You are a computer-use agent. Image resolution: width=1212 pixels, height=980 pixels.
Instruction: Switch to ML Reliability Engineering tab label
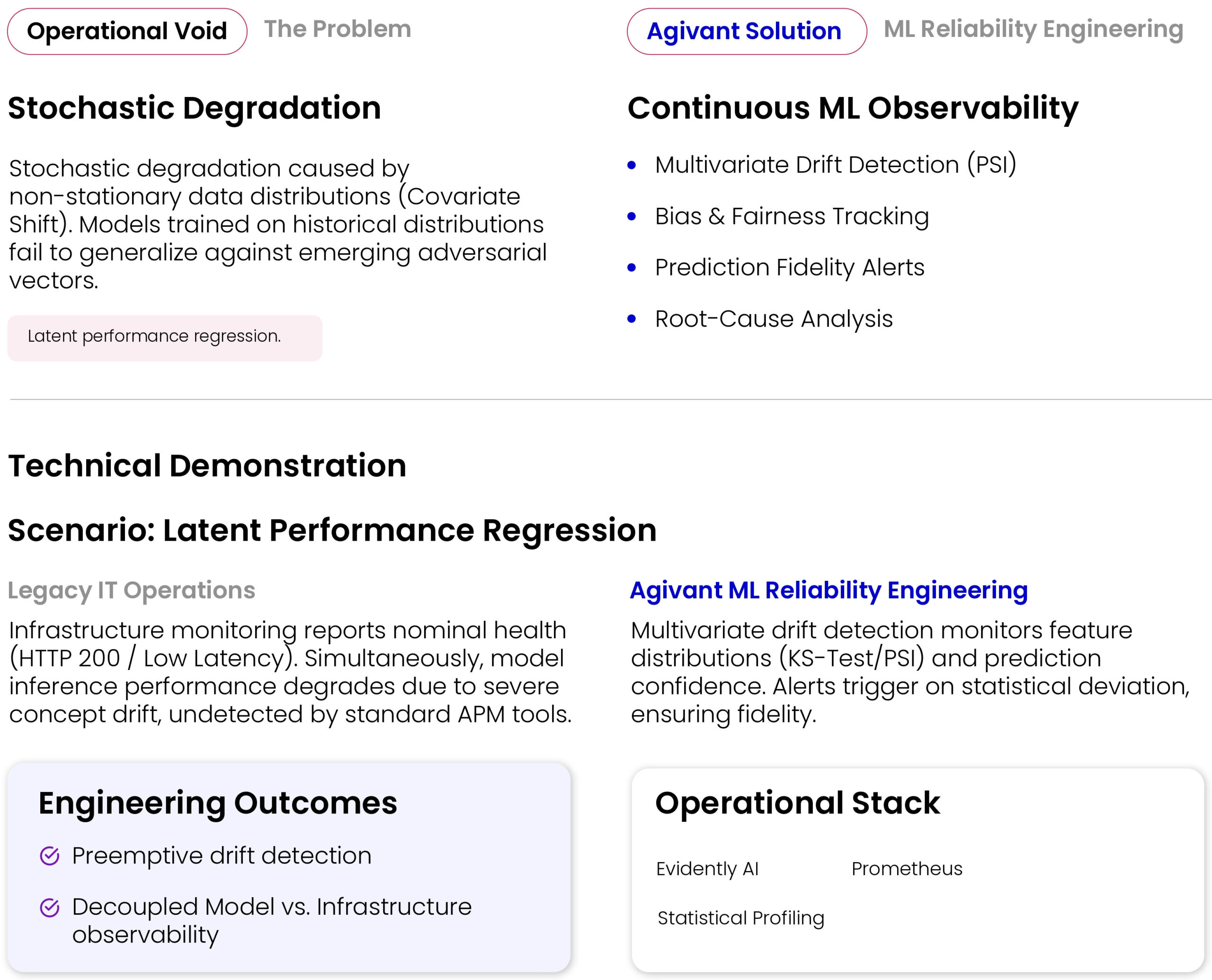pyautogui.click(x=1033, y=29)
